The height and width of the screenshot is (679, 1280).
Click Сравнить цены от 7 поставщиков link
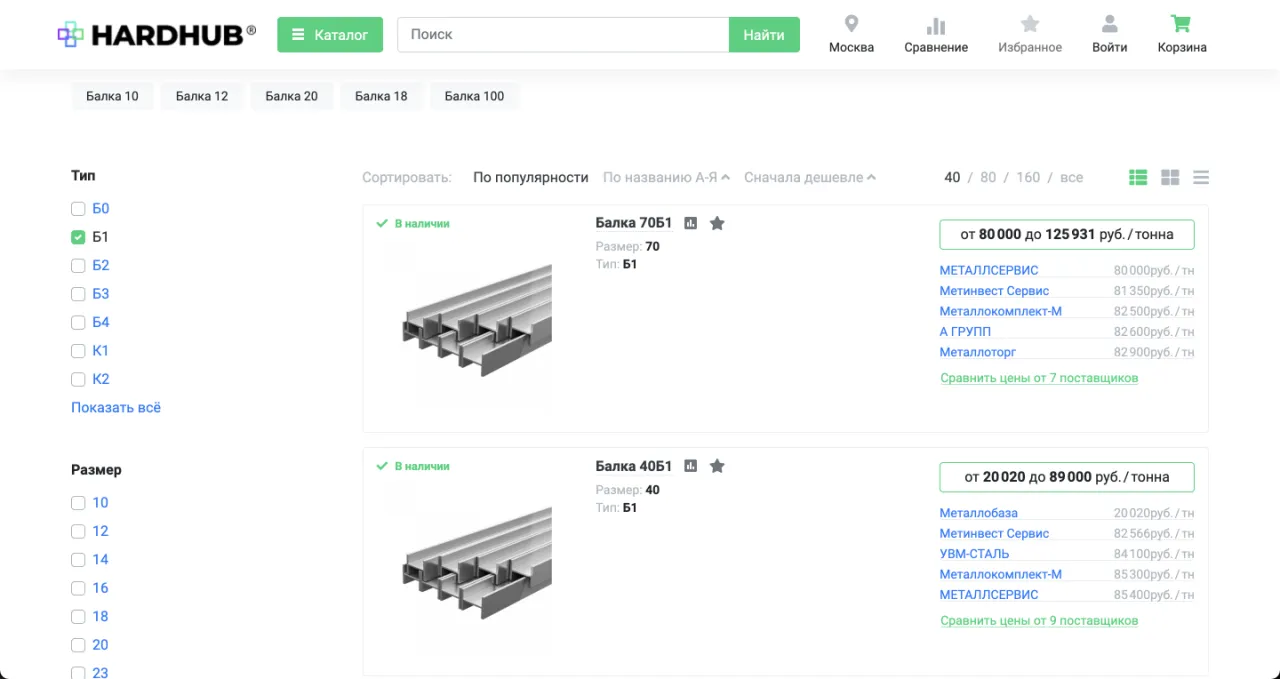click(1039, 377)
